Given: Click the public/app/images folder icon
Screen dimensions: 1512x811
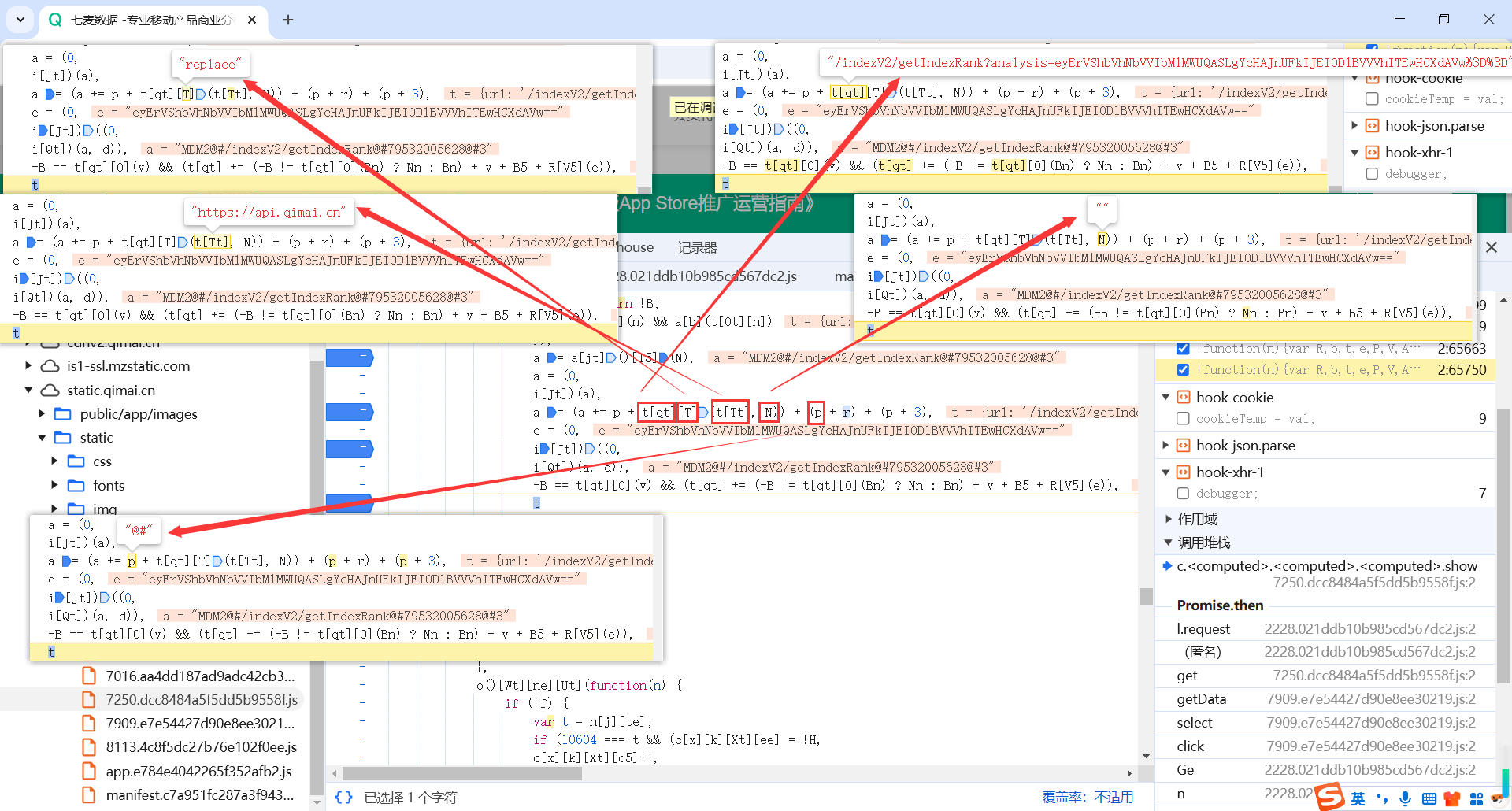Looking at the screenshot, I should pyautogui.click(x=63, y=413).
